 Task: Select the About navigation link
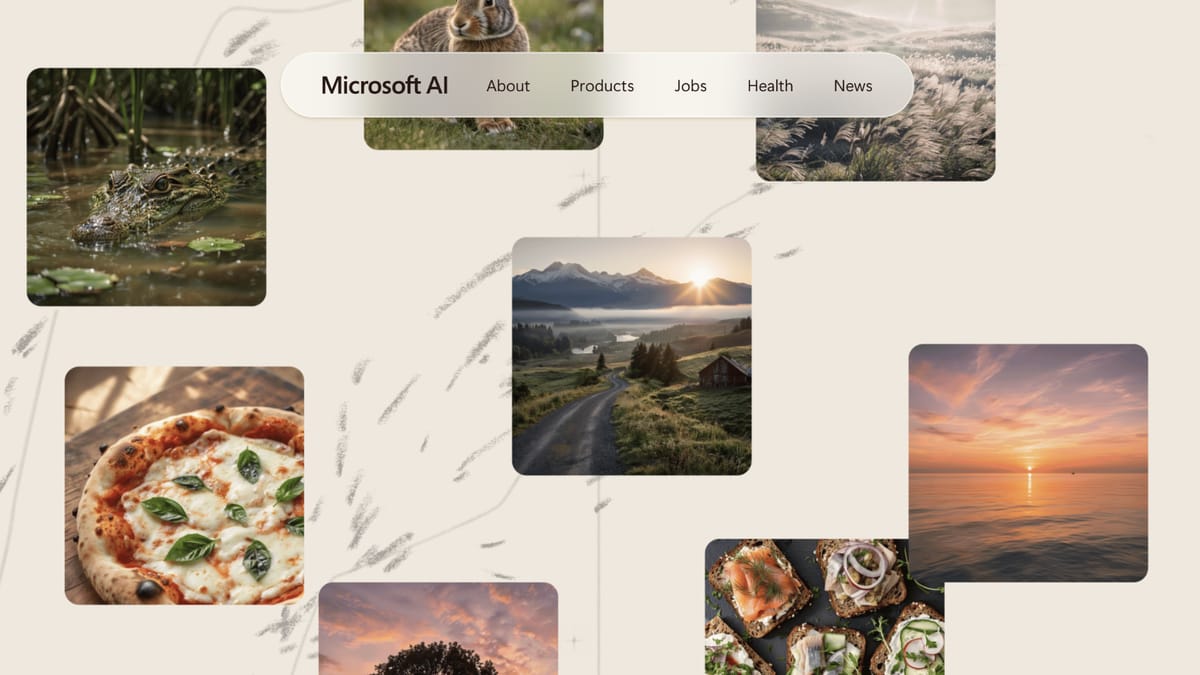(508, 86)
